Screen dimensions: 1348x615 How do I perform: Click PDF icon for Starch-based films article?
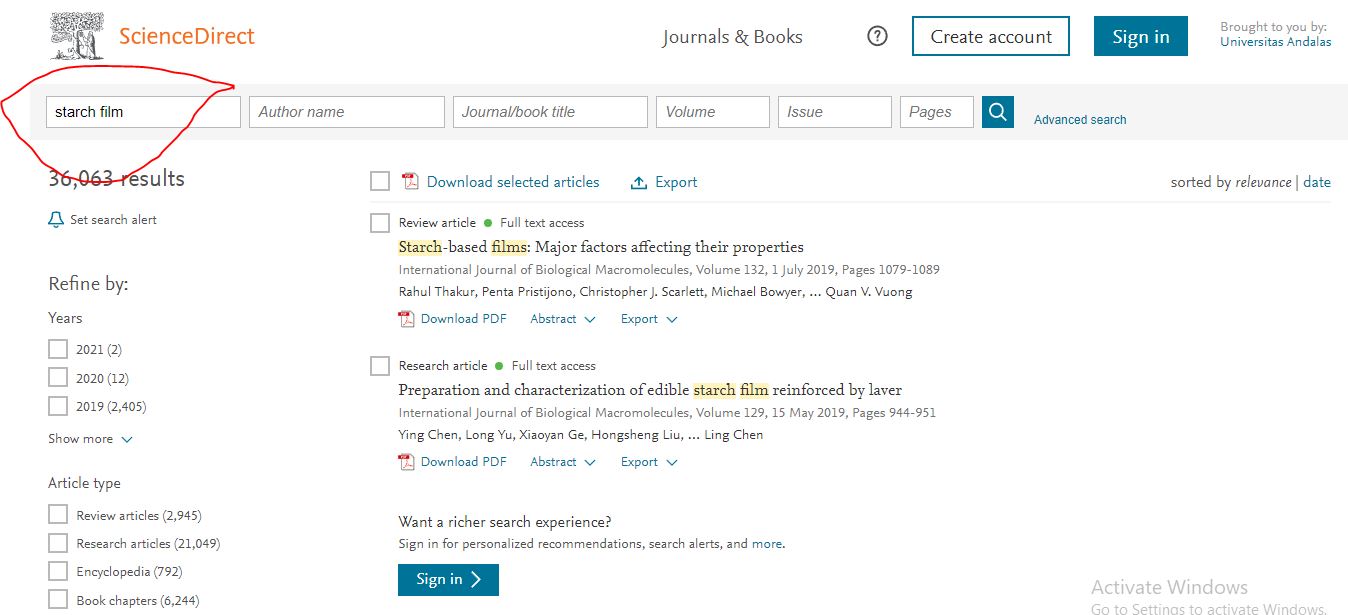(x=406, y=319)
